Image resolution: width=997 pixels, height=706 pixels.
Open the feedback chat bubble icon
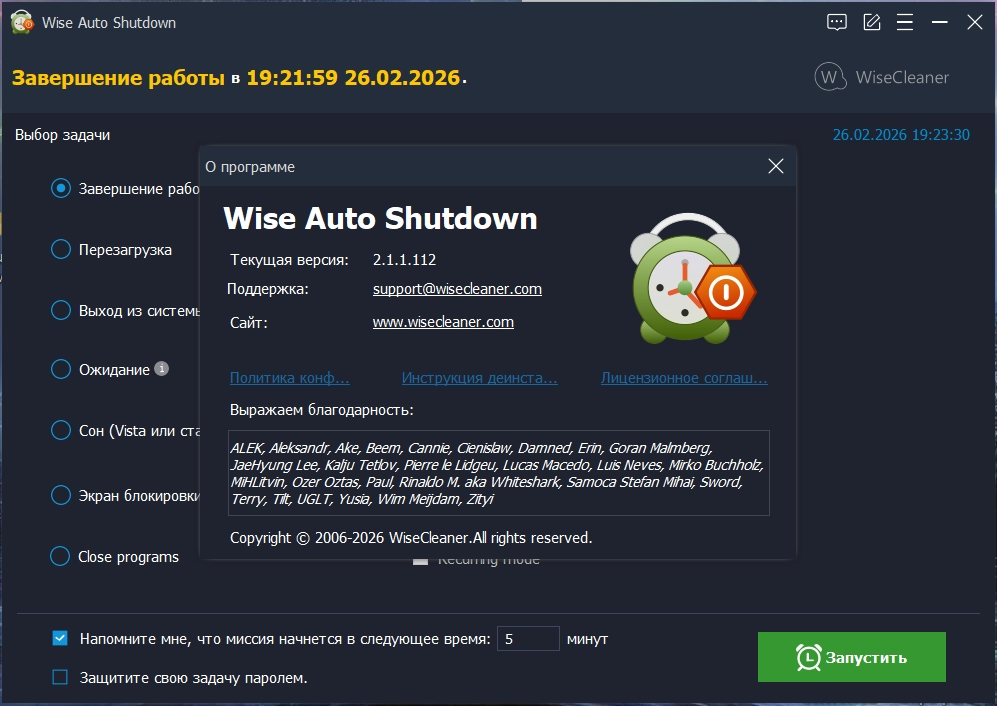836,22
